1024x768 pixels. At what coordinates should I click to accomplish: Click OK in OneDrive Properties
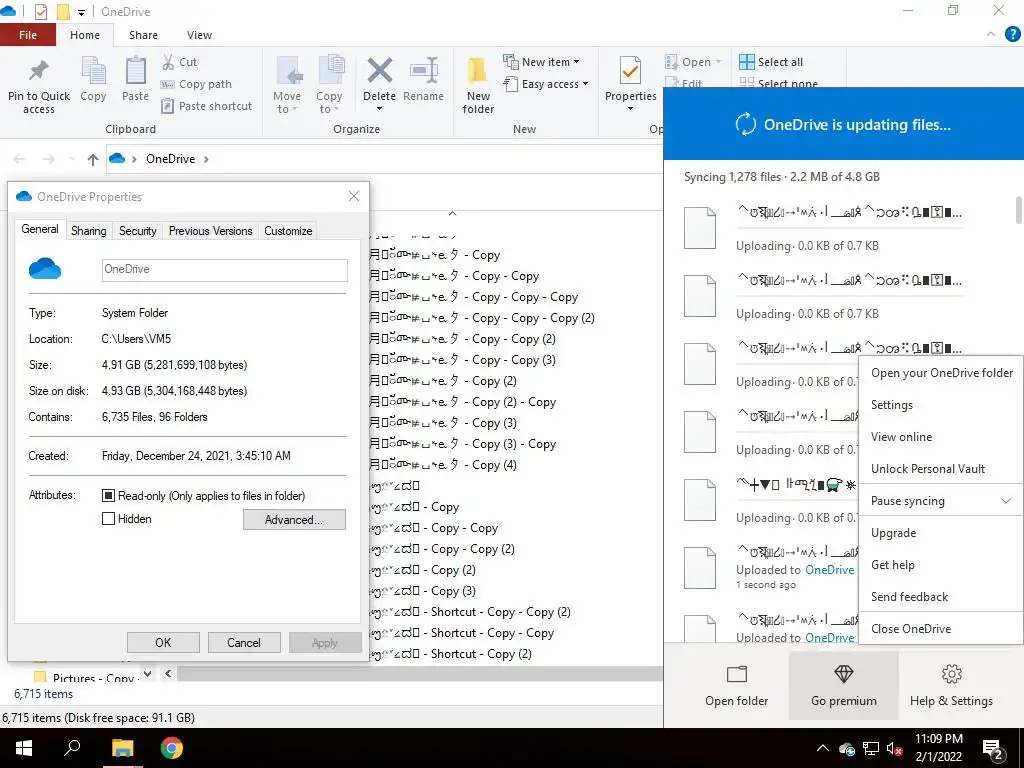pos(163,643)
